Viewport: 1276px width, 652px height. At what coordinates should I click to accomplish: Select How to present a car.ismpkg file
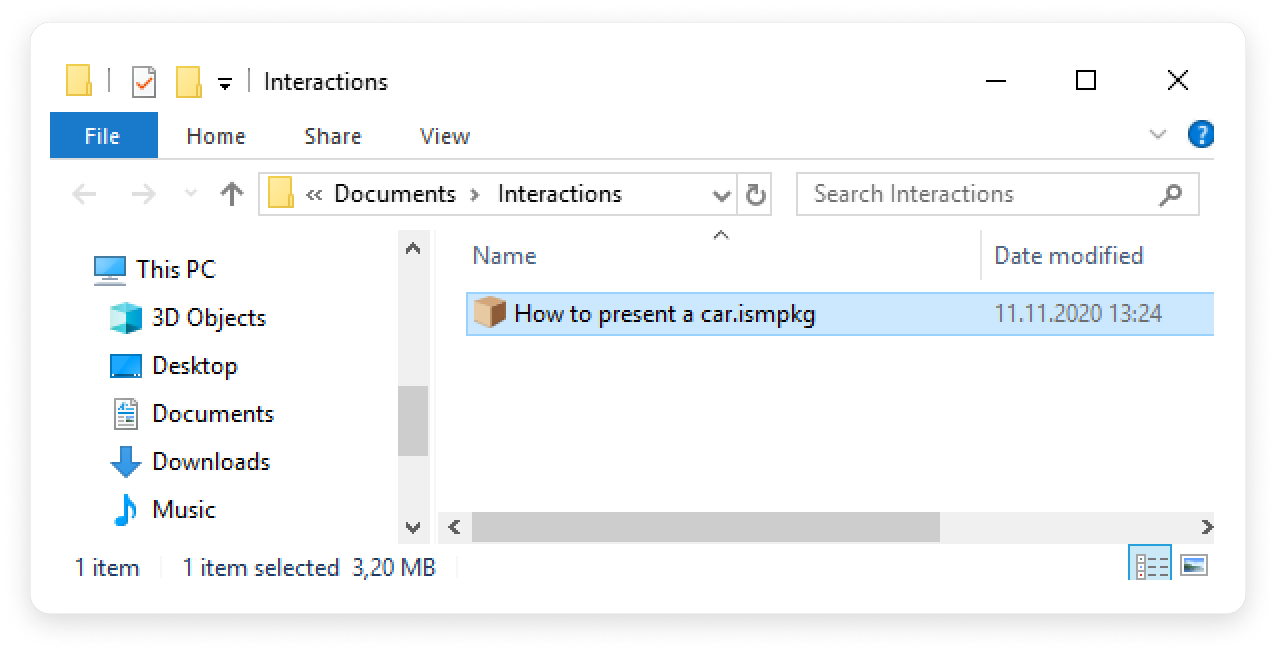coord(839,314)
